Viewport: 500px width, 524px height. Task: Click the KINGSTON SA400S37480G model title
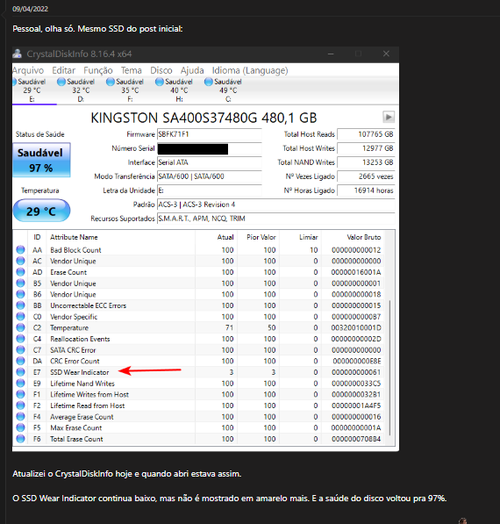tap(204, 118)
